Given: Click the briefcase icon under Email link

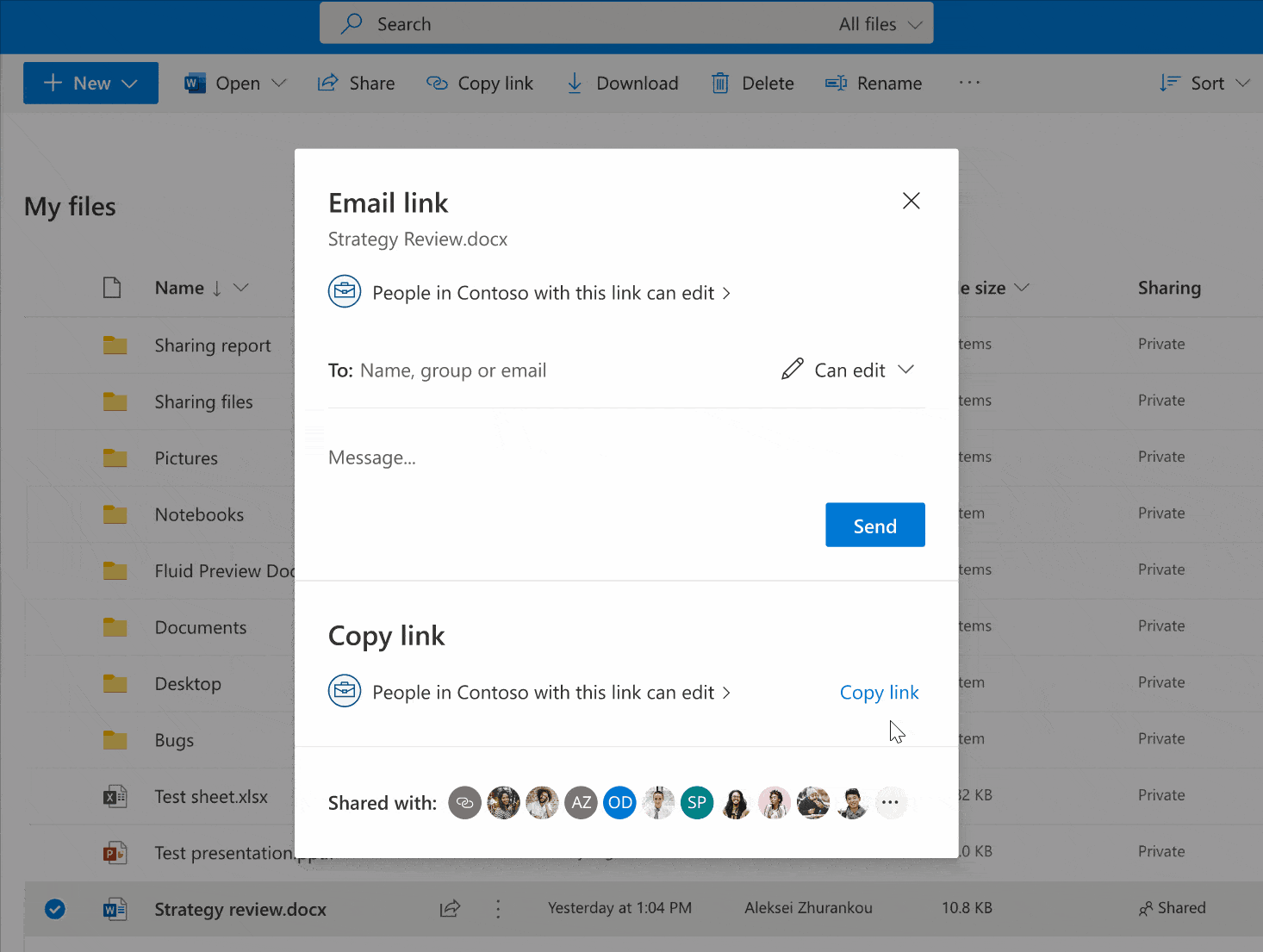Looking at the screenshot, I should tap(345, 292).
